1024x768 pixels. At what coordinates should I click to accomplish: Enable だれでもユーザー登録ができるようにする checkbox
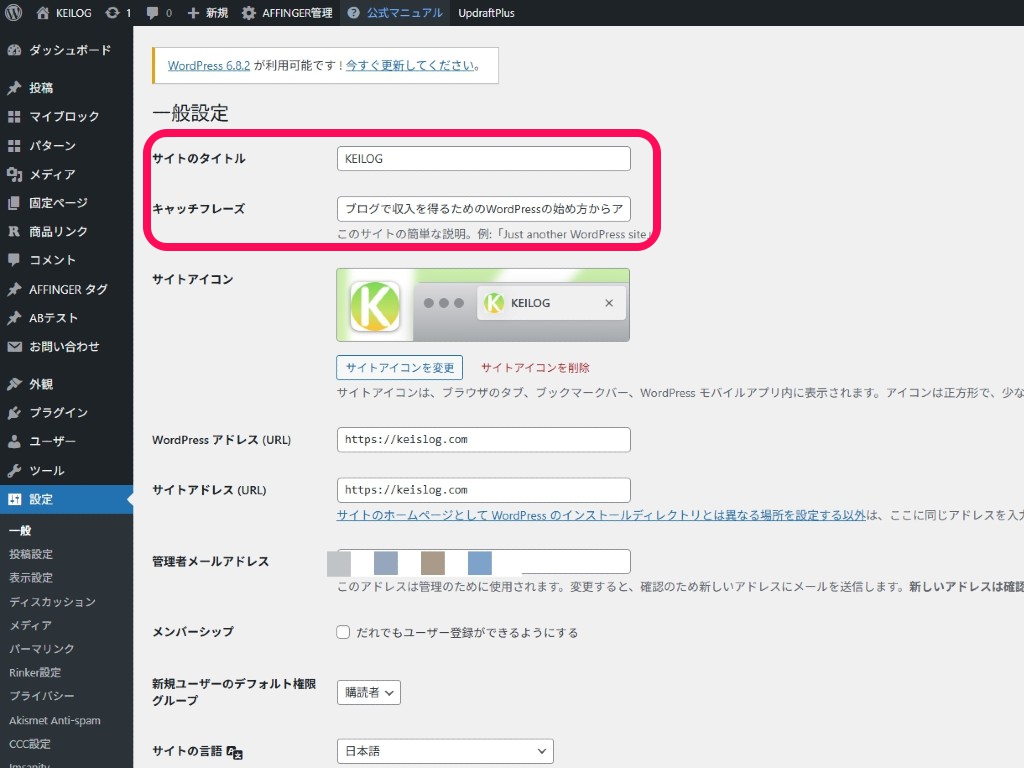[x=343, y=632]
